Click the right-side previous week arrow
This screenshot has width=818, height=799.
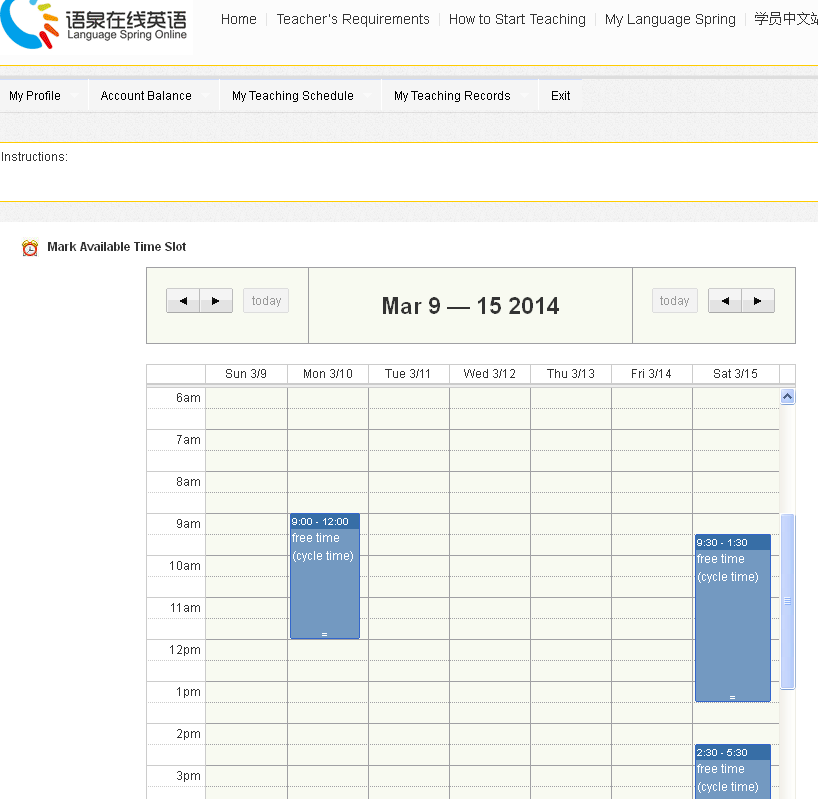[x=725, y=301]
